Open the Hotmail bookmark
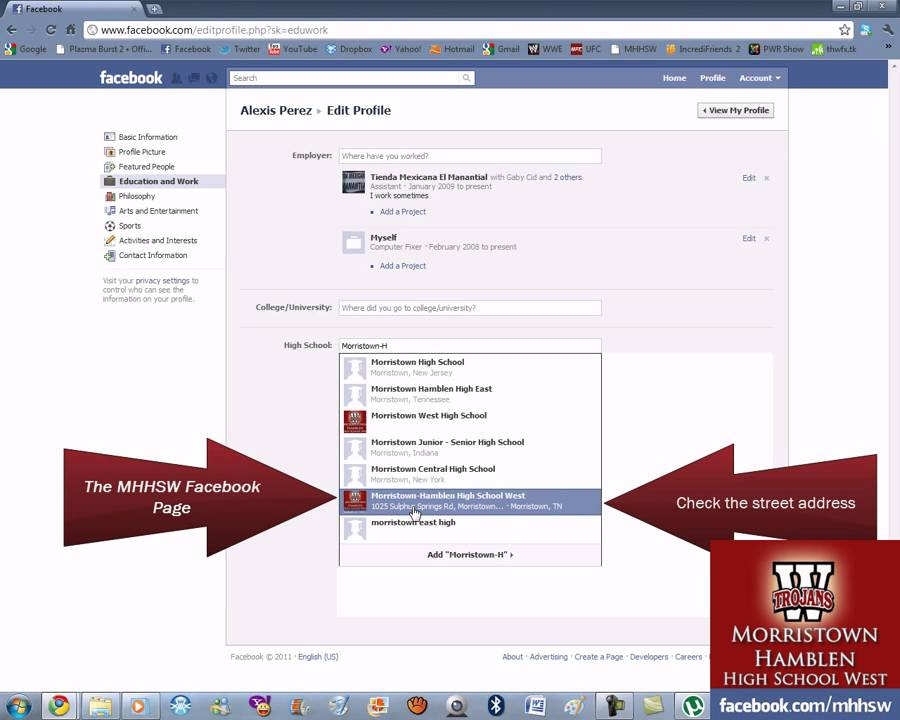The image size is (900, 720). click(x=452, y=49)
